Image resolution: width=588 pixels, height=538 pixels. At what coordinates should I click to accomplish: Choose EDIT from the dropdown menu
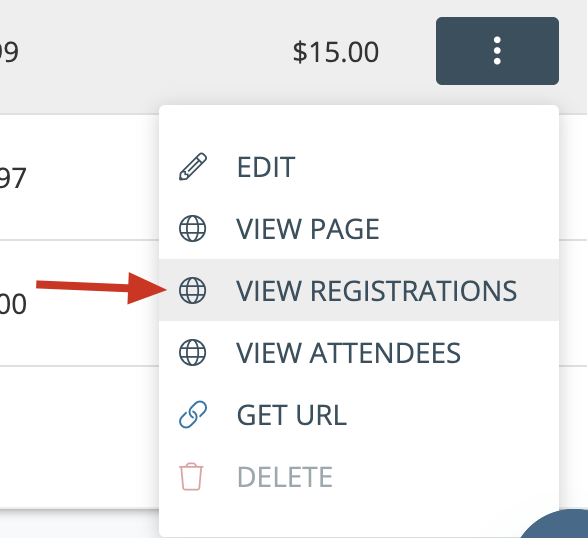pos(359,167)
